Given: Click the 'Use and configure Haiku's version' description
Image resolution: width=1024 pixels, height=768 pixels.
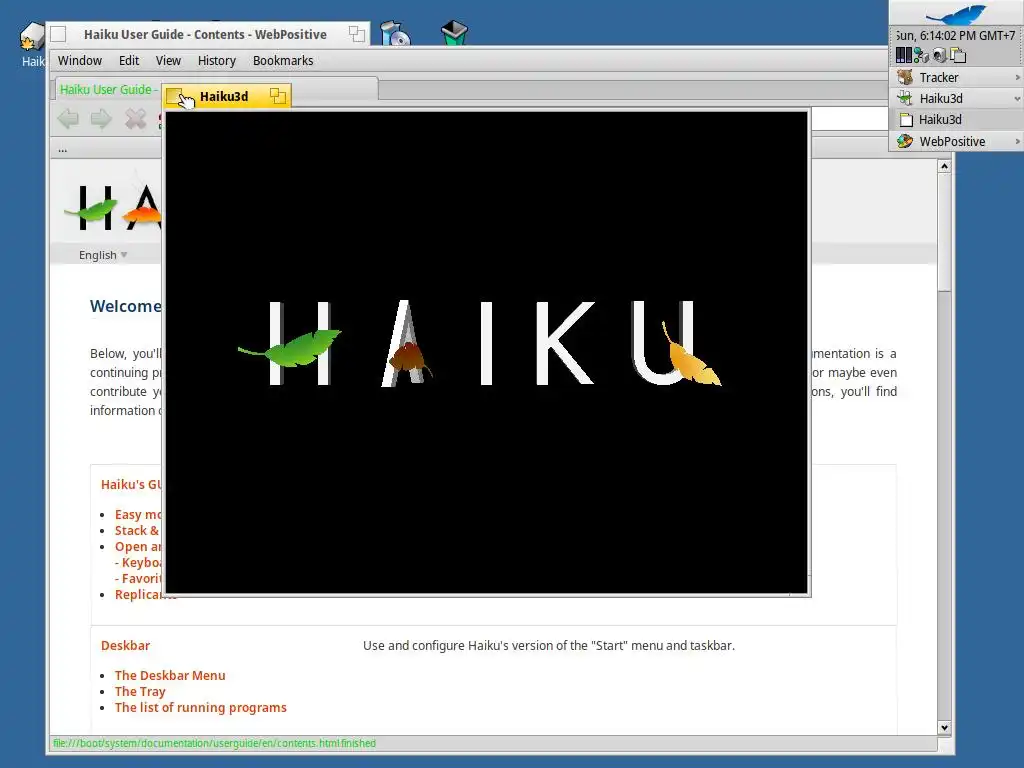Looking at the screenshot, I should [549, 645].
